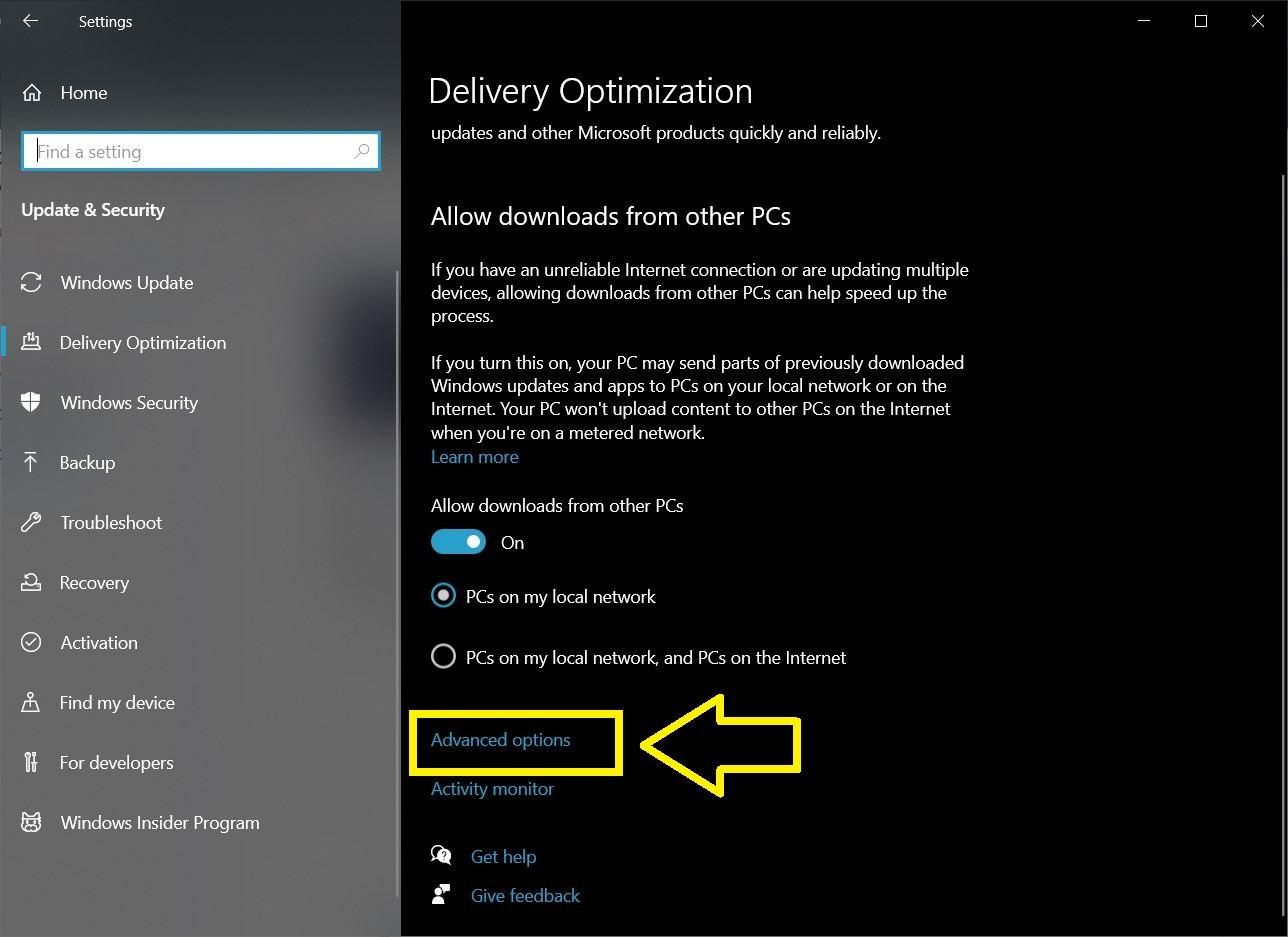
Task: Click the Windows Security shield icon
Action: [31, 402]
